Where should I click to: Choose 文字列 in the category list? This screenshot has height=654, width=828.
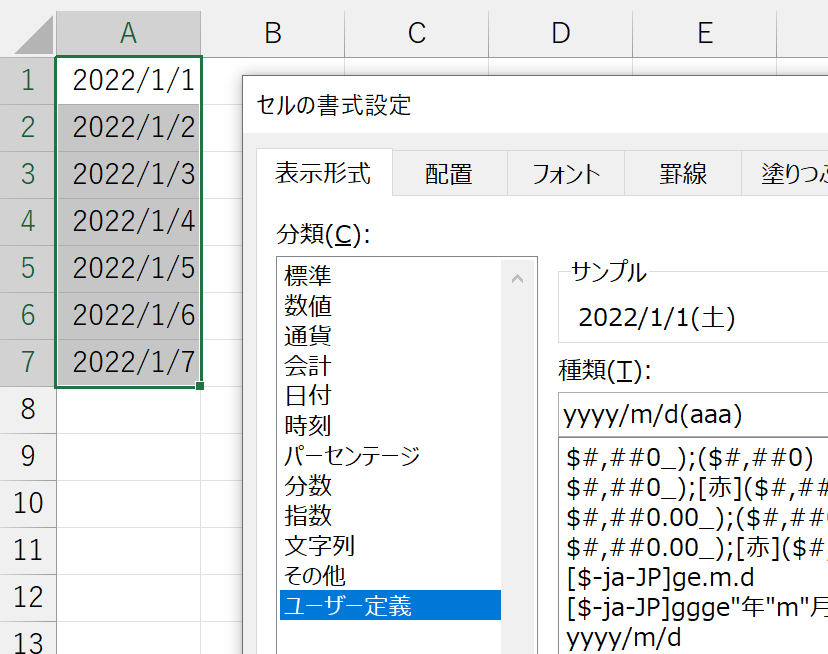390,546
